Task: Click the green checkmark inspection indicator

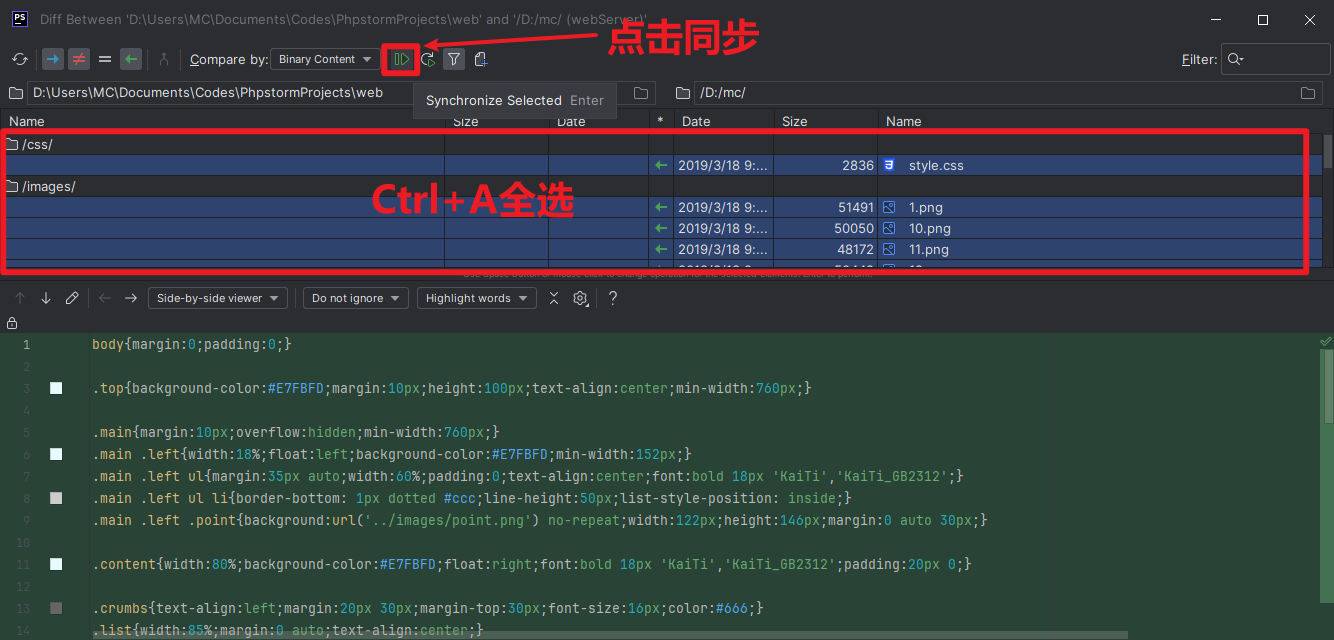Action: 1325,342
